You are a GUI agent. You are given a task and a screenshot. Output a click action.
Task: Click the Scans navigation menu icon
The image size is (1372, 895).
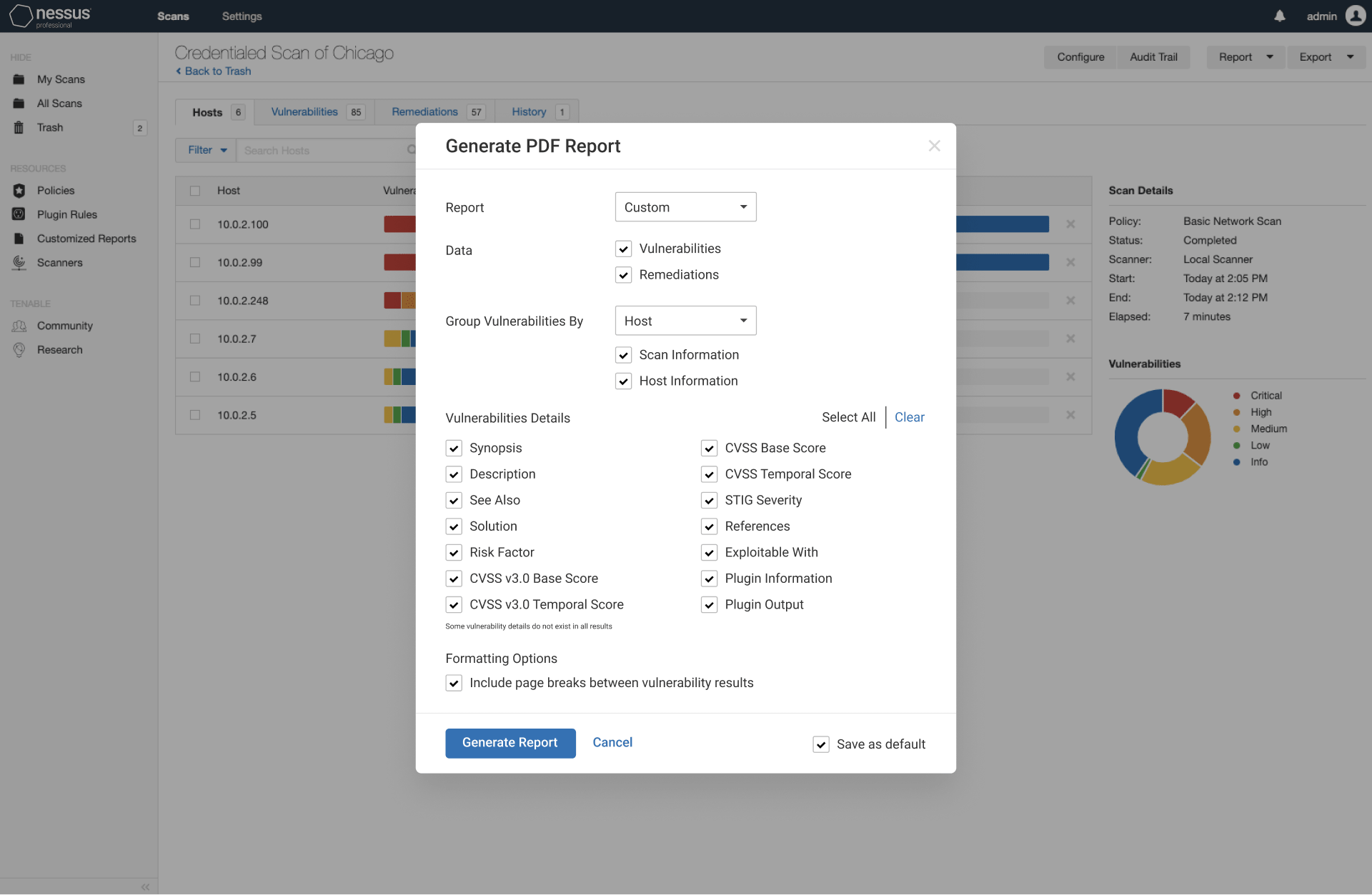point(173,15)
